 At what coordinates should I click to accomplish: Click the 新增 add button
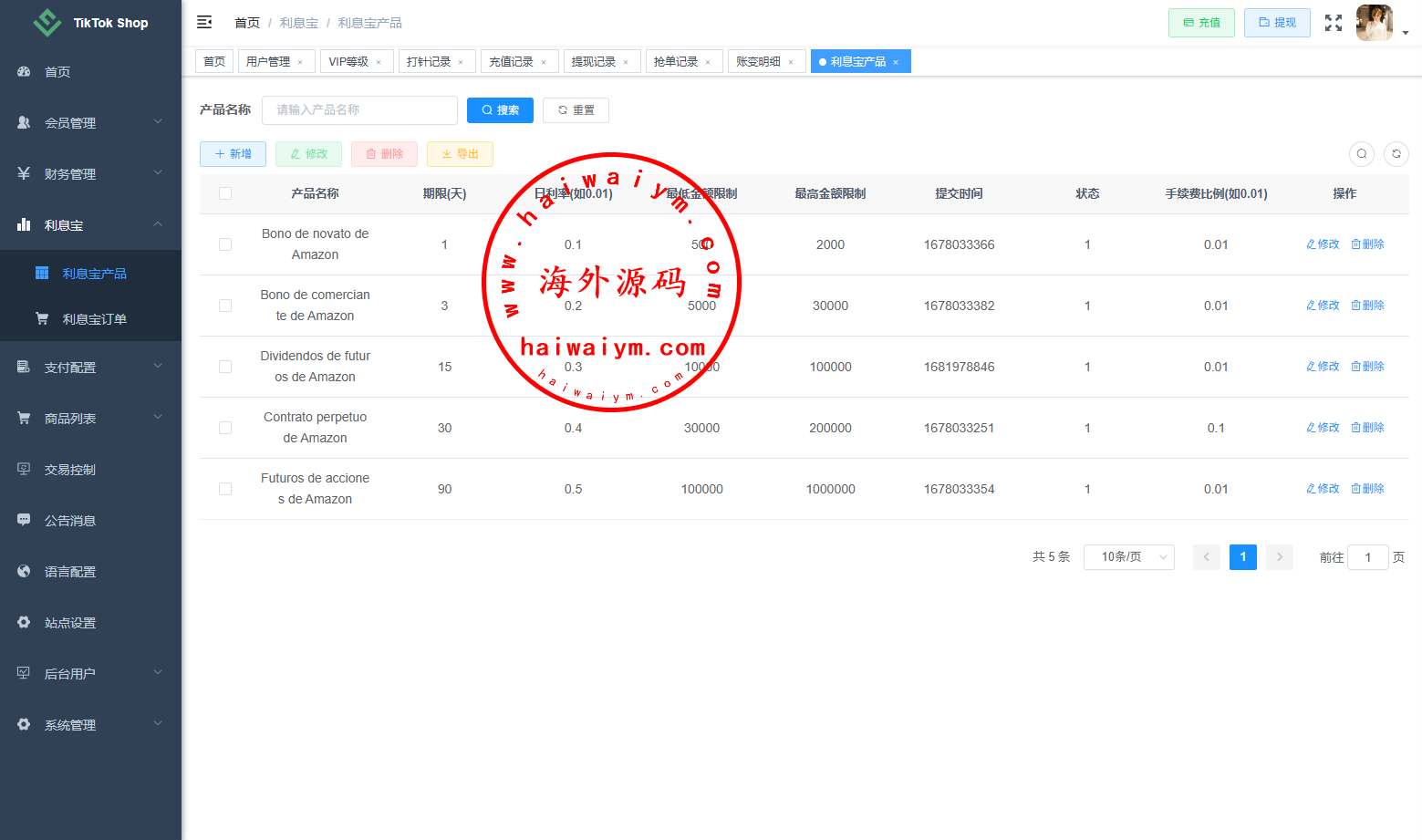233,154
